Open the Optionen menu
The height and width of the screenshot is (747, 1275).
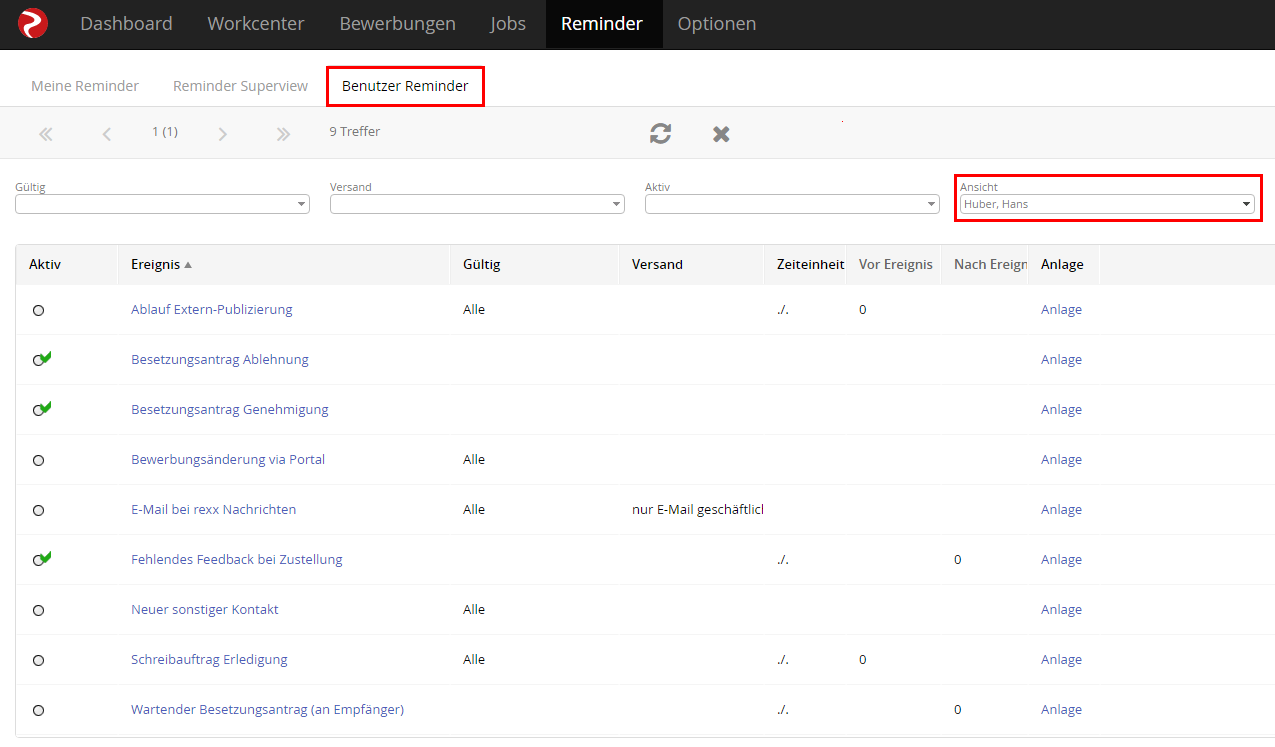(x=717, y=23)
